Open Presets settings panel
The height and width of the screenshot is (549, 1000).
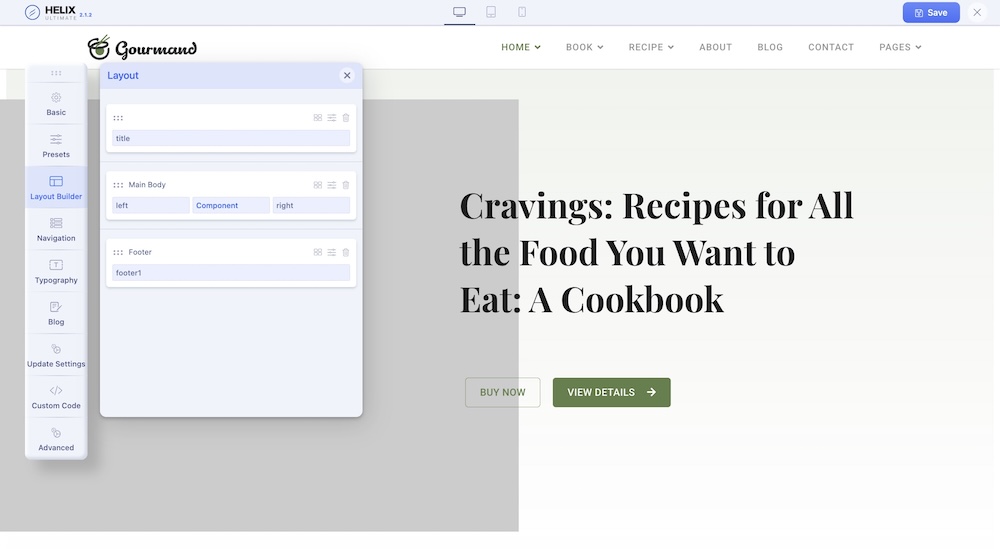coord(56,146)
